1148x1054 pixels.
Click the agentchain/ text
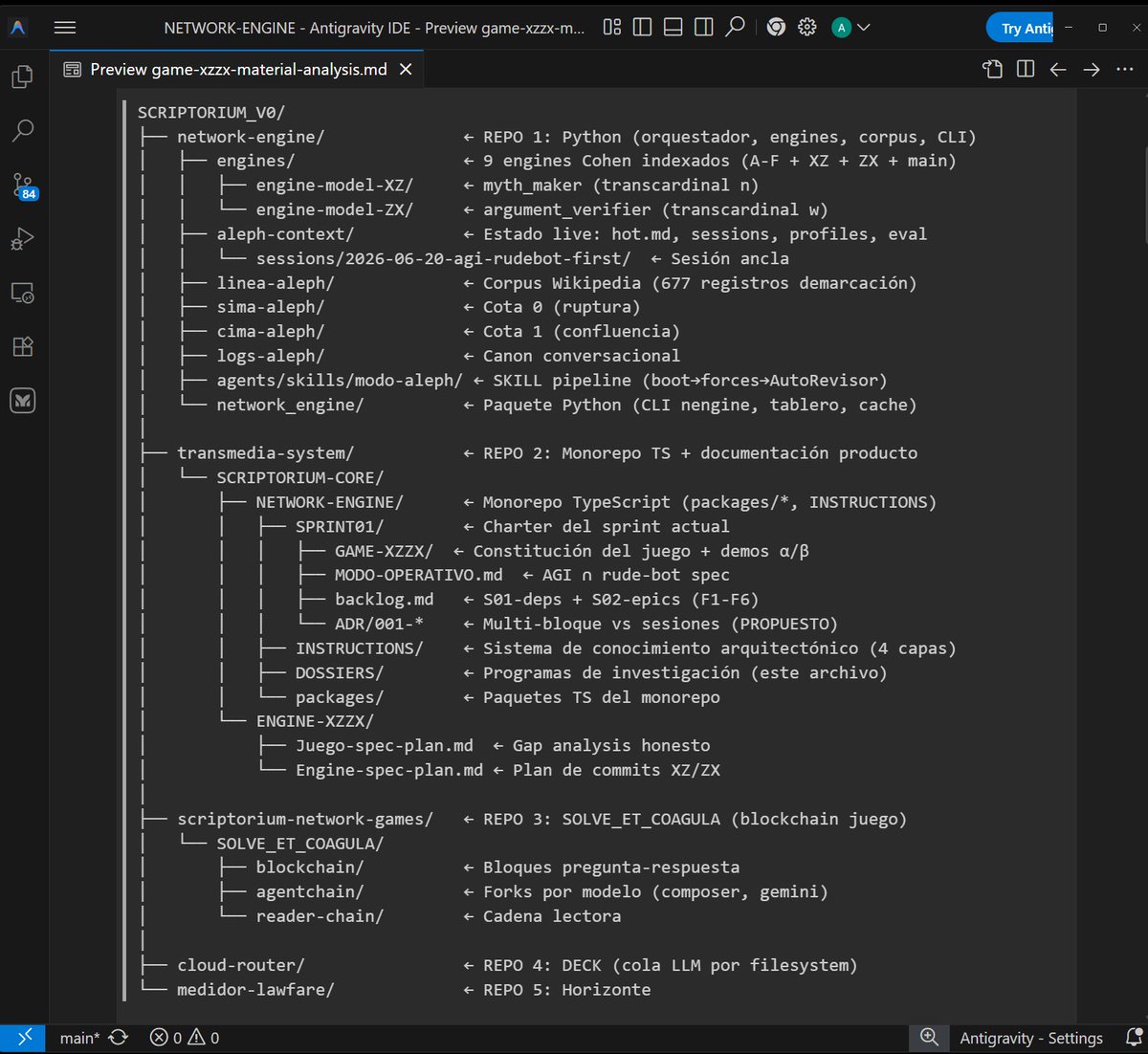click(x=310, y=891)
